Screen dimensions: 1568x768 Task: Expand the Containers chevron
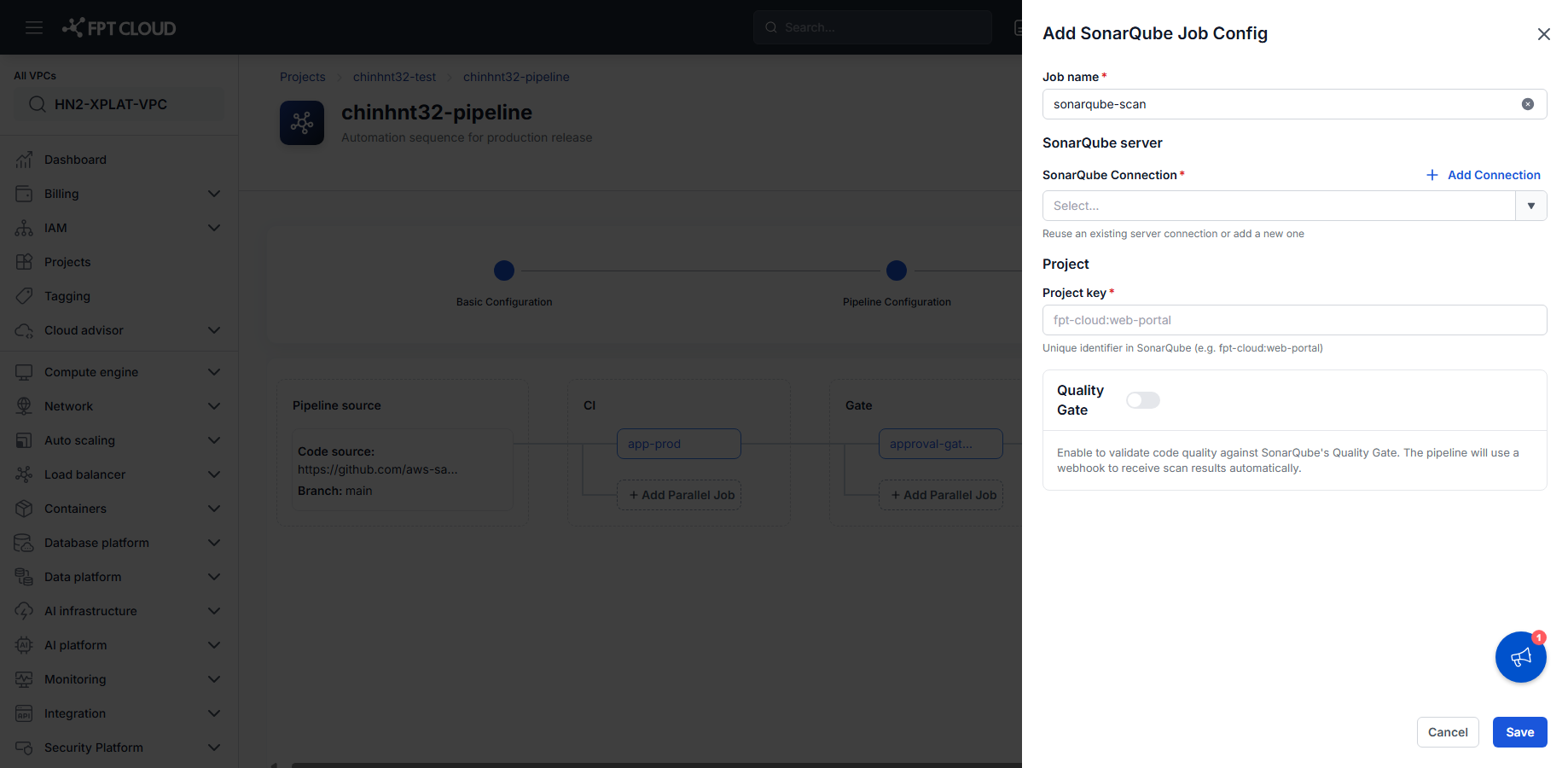(x=214, y=509)
